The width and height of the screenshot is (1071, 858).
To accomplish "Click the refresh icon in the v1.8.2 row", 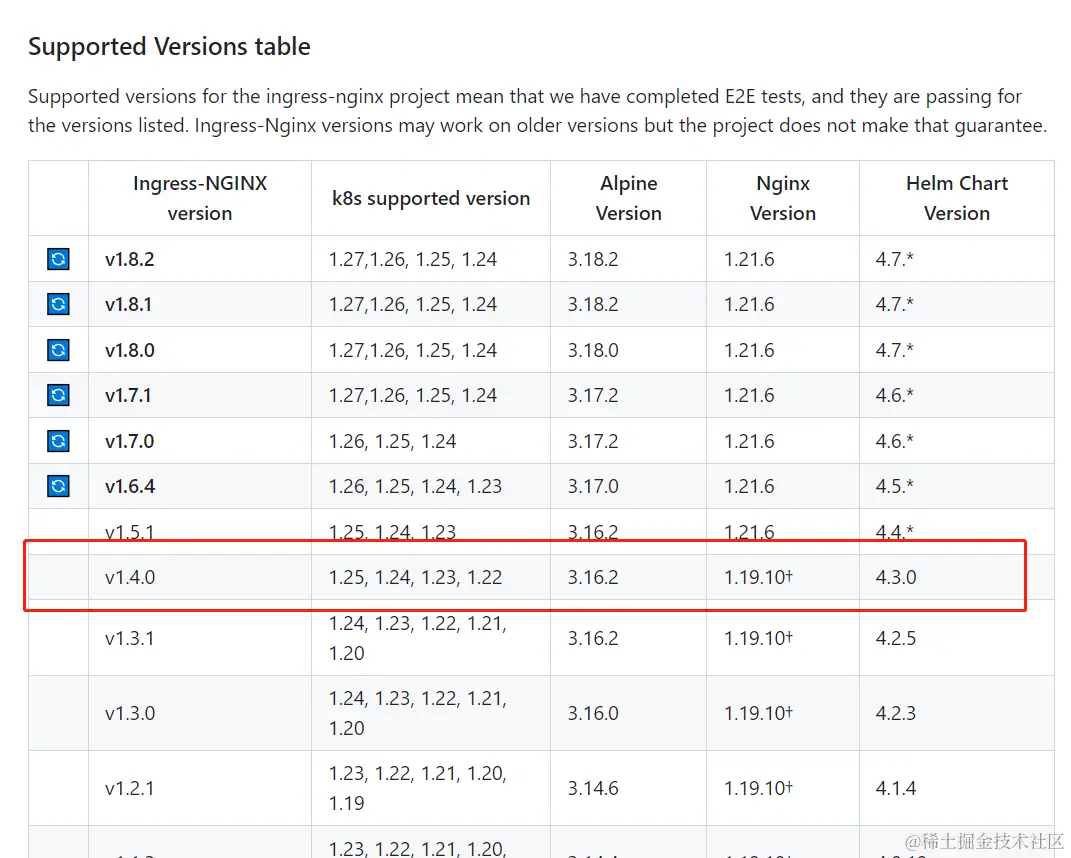I will (58, 259).
